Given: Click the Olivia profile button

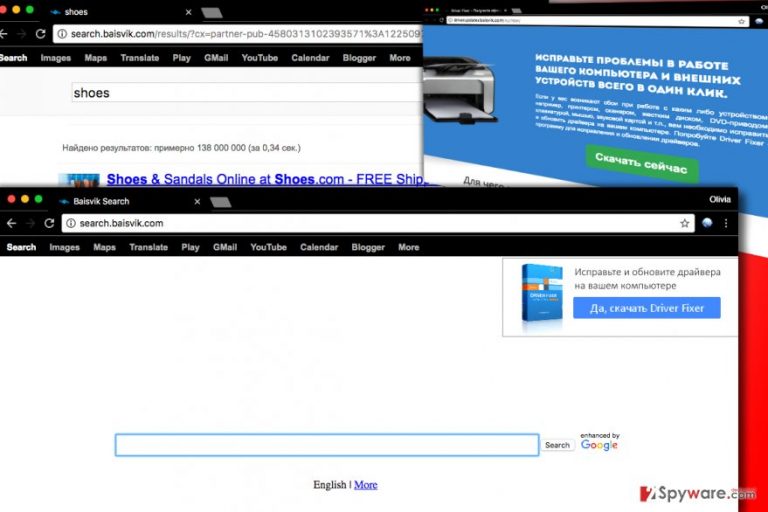Looking at the screenshot, I should click(x=720, y=199).
